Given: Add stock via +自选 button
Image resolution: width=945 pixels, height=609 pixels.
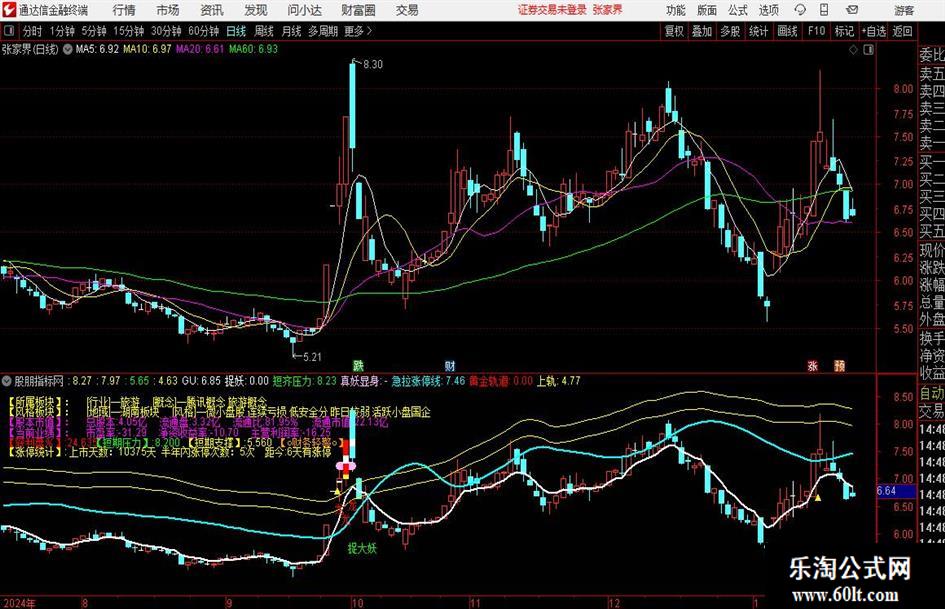Looking at the screenshot, I should point(873,31).
